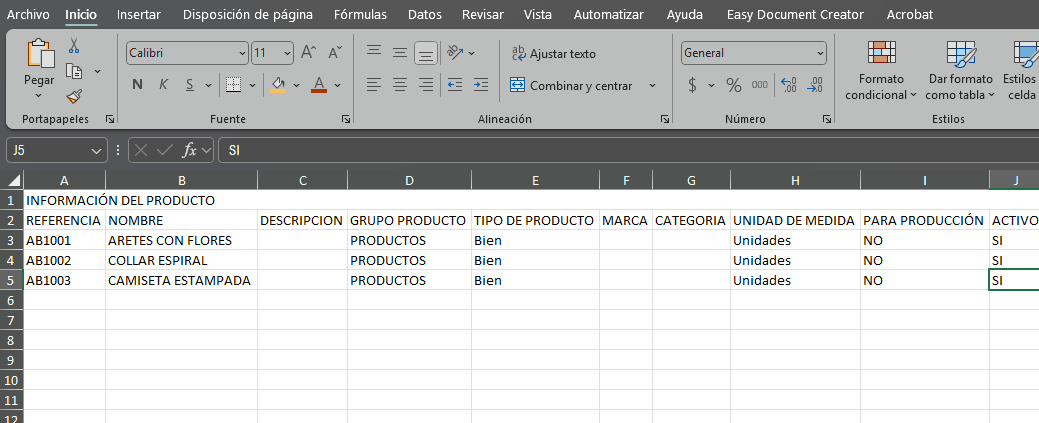Select row 3 header

(10, 240)
